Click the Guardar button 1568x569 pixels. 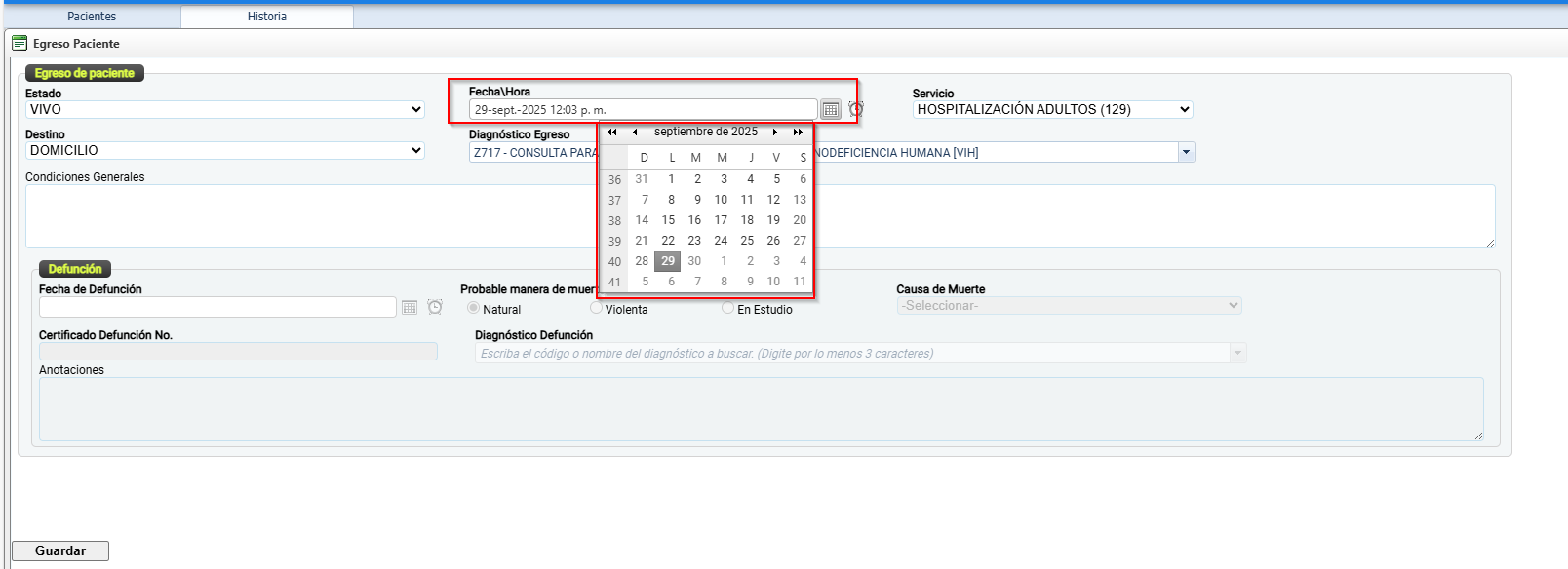60,550
